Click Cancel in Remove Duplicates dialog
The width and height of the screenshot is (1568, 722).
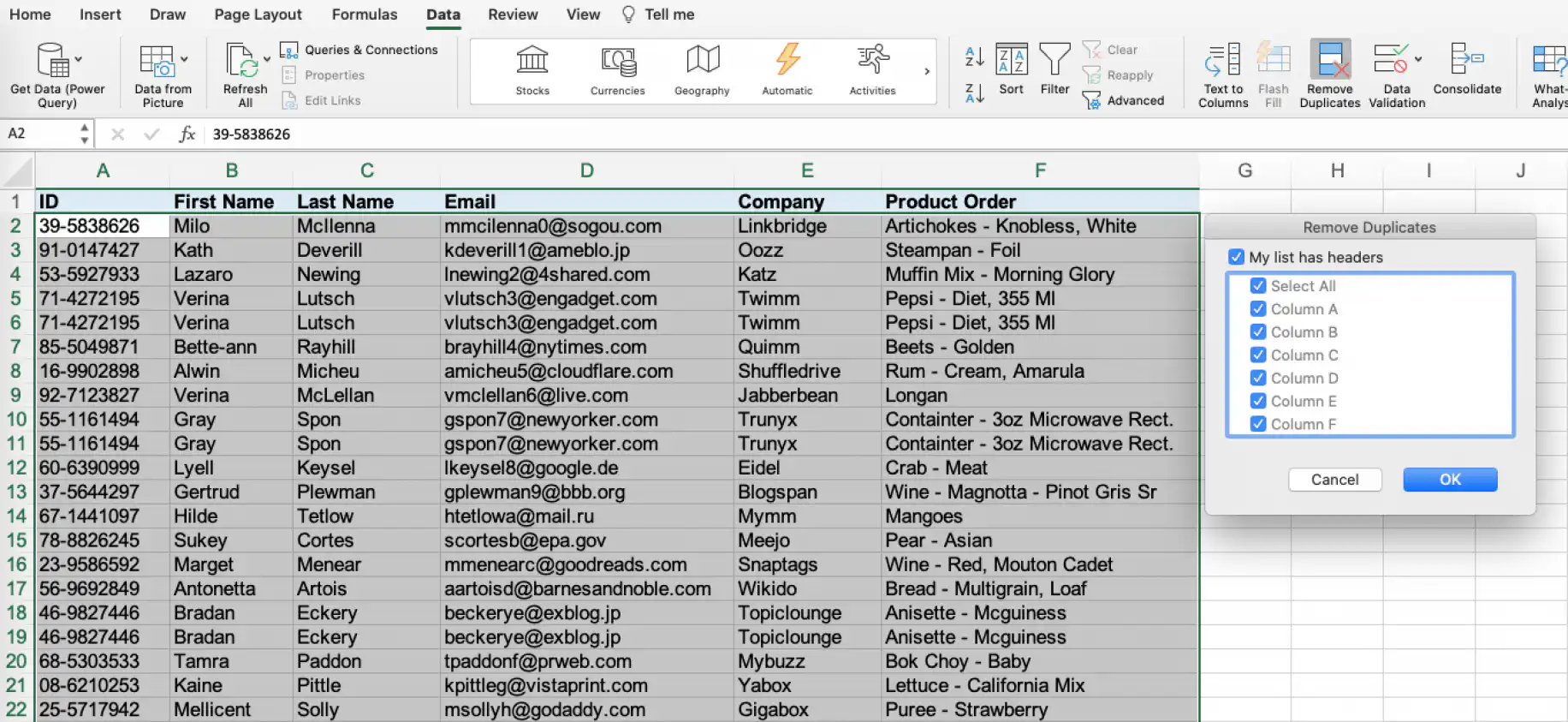[1334, 480]
